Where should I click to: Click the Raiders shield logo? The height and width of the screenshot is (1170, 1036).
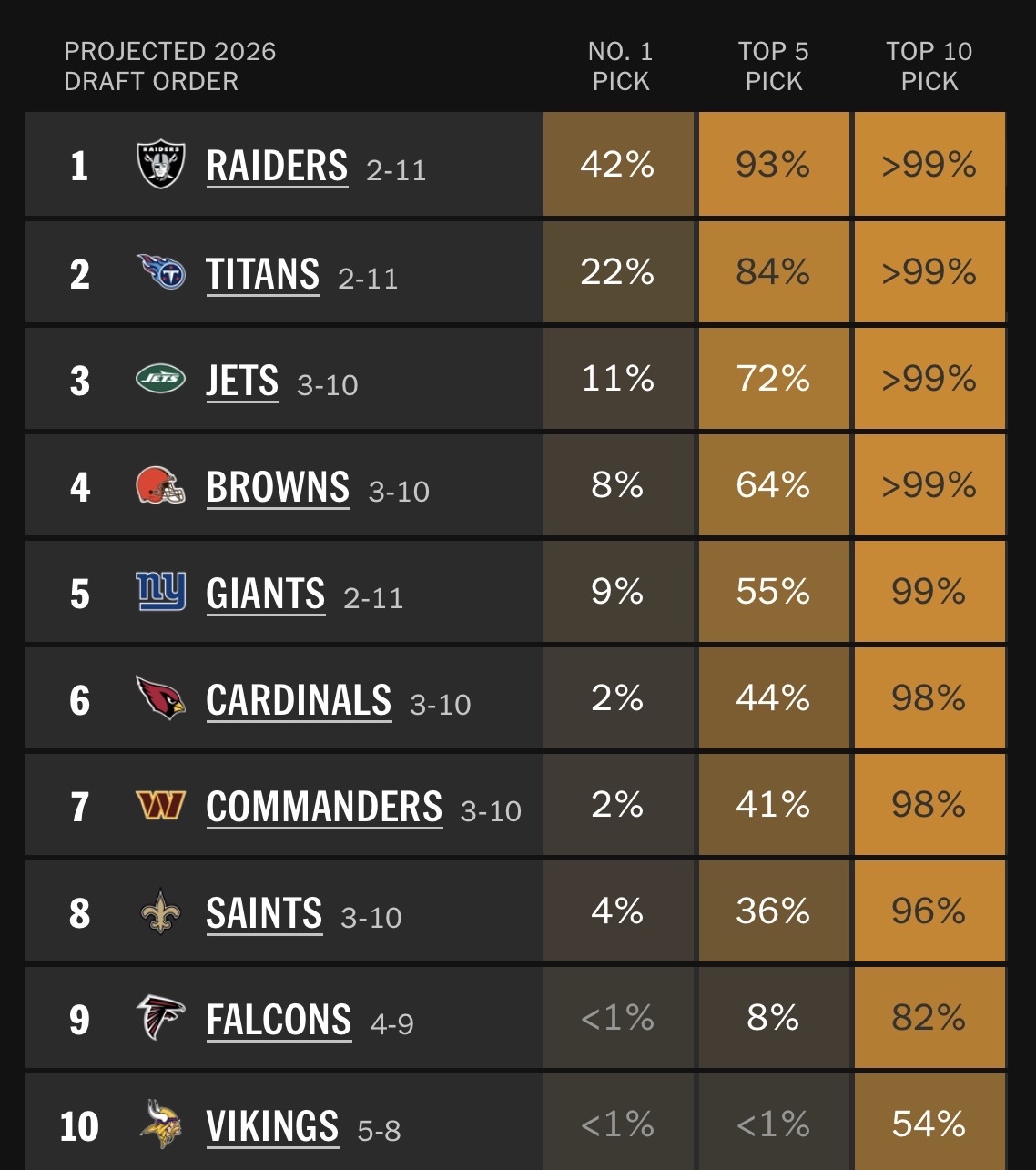coord(160,165)
